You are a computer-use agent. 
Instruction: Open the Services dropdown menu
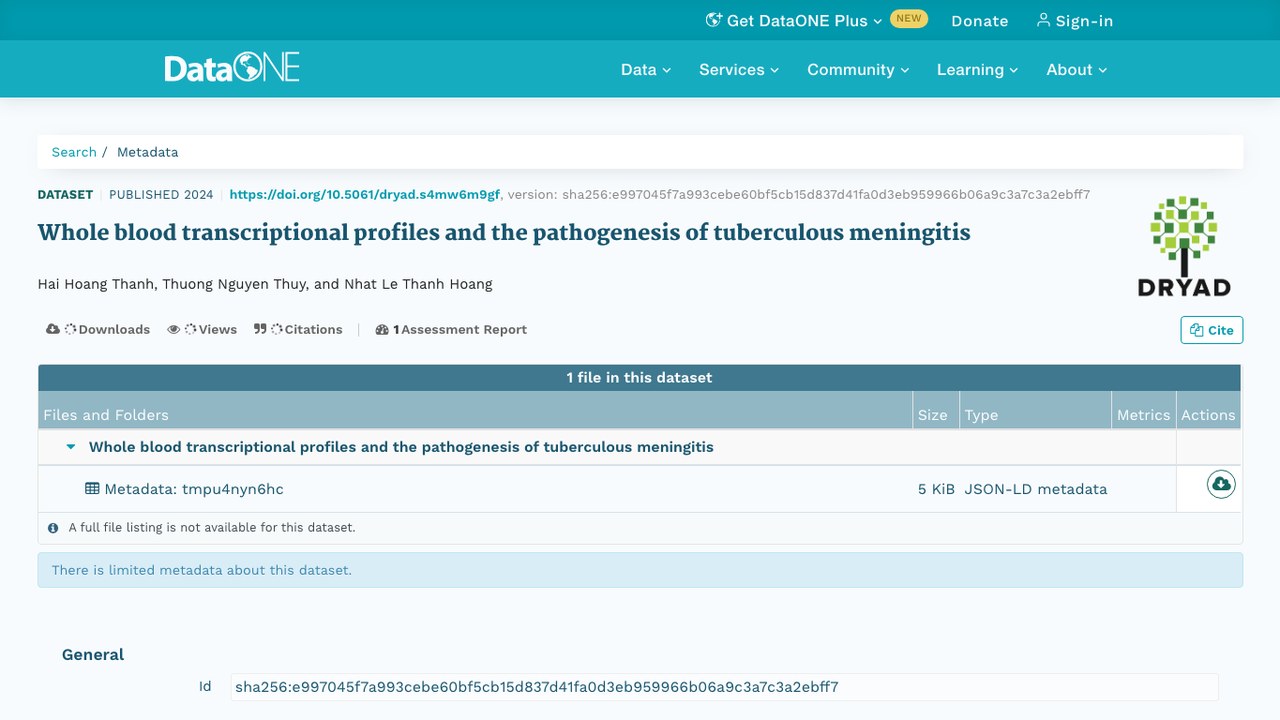[739, 70]
